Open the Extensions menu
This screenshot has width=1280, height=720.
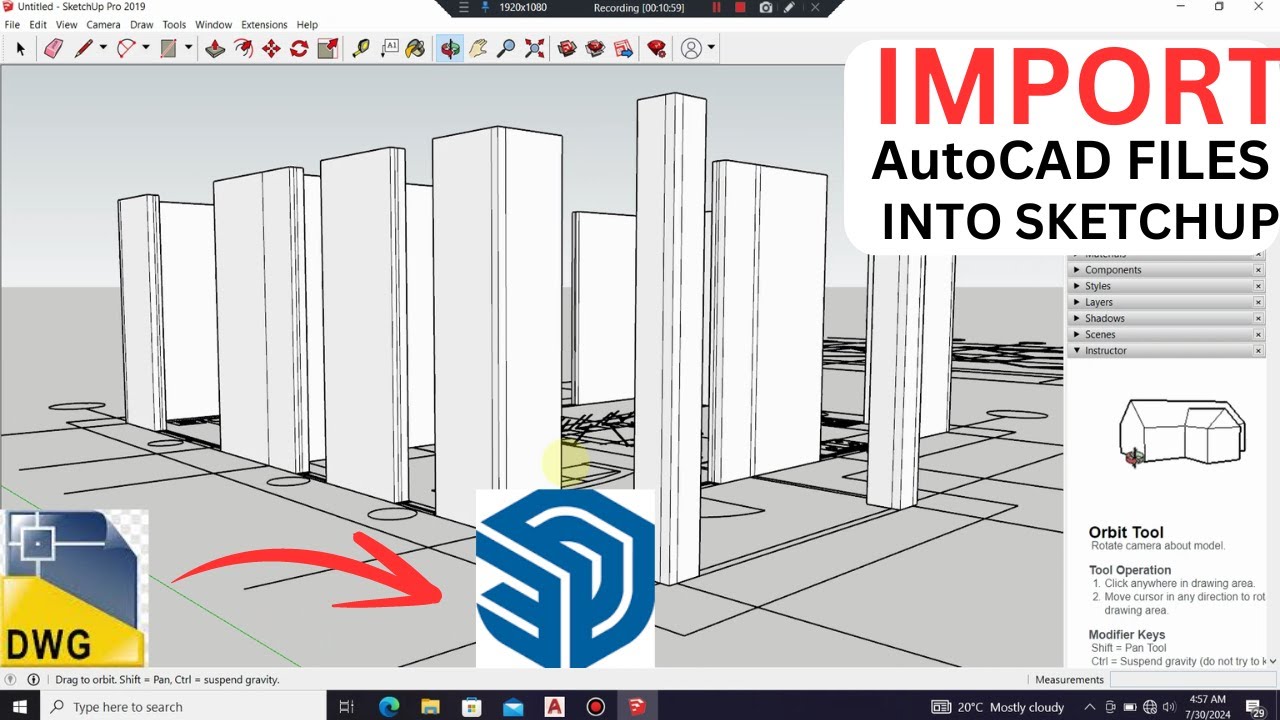click(264, 24)
